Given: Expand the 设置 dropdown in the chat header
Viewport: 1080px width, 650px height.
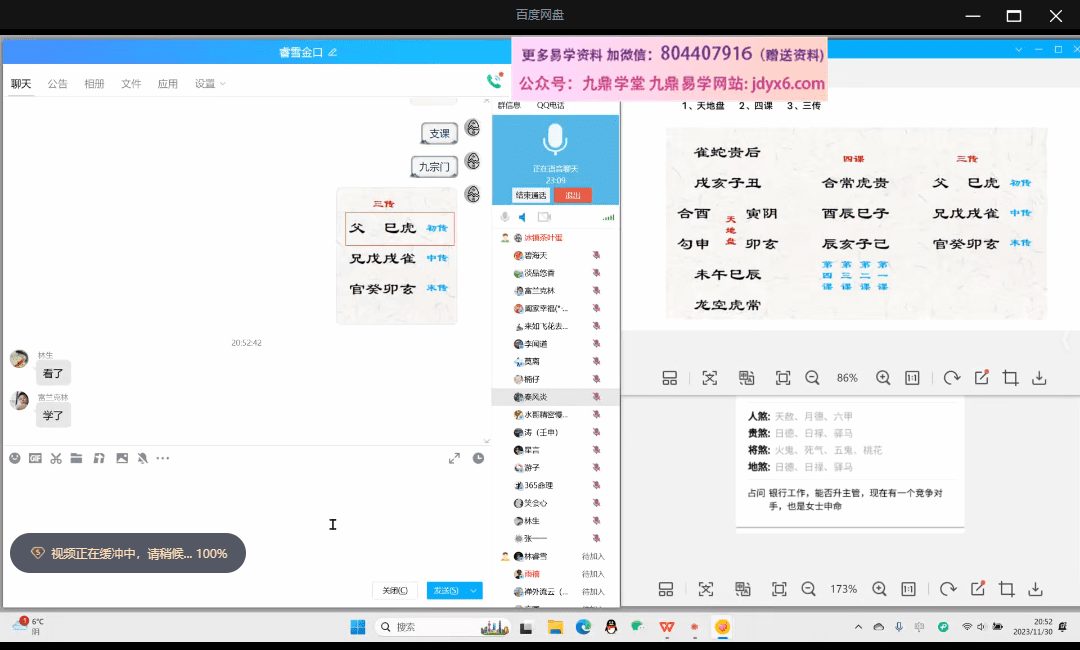Looking at the screenshot, I should pos(210,84).
